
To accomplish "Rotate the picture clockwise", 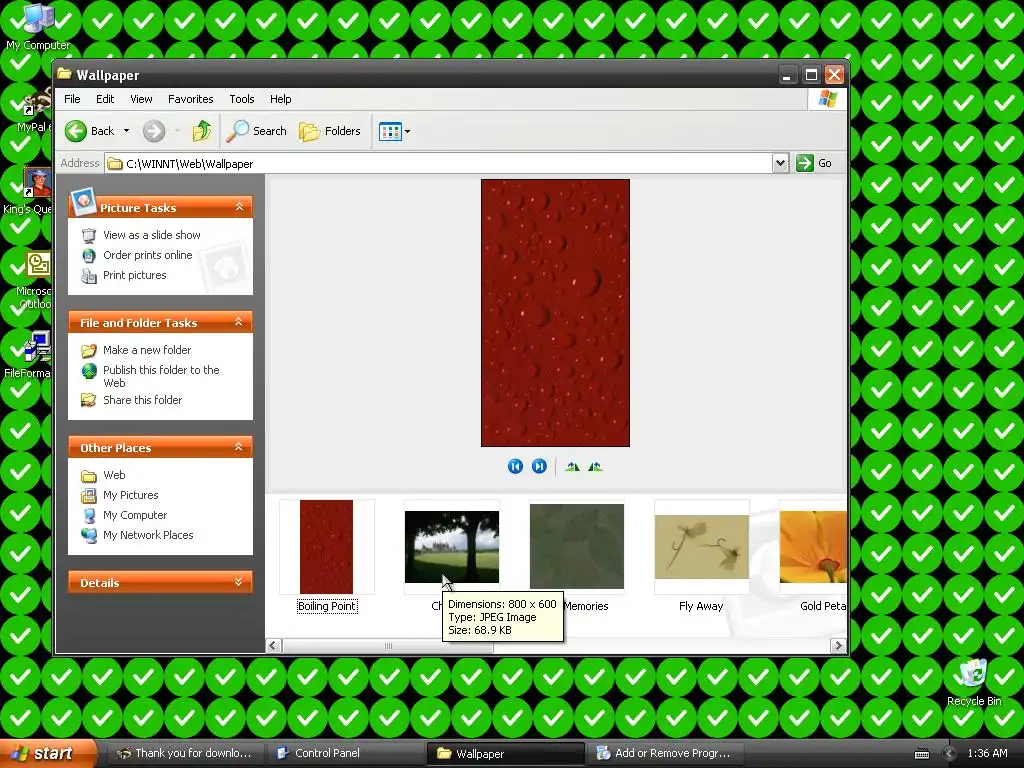I will (572, 466).
